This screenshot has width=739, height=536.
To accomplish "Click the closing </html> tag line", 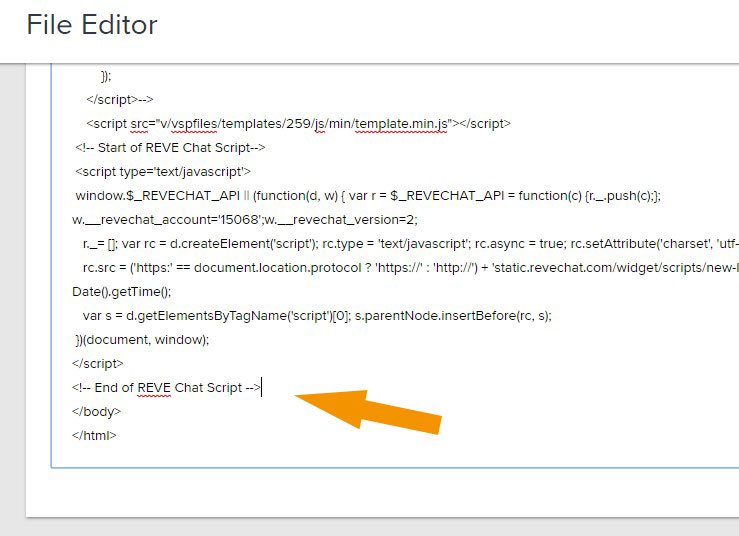I will (x=95, y=435).
